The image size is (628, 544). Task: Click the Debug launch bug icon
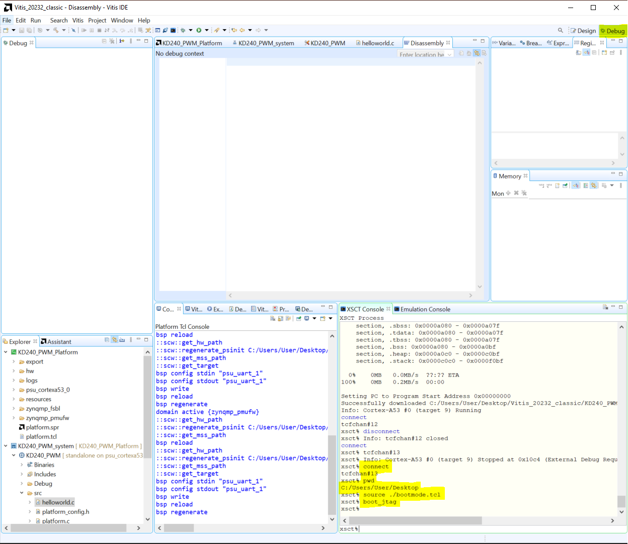(182, 30)
